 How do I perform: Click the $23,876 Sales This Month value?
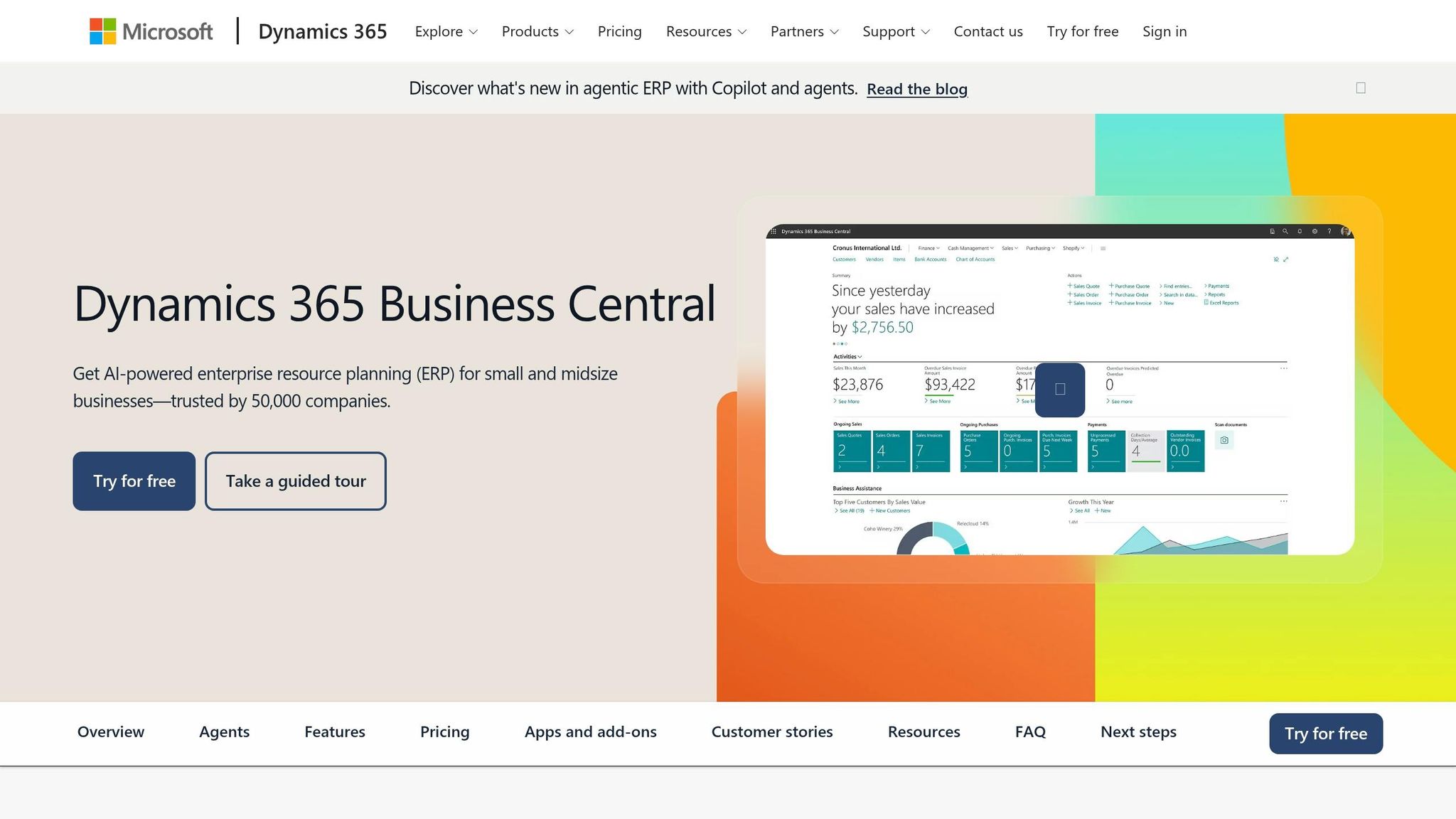[x=858, y=385]
